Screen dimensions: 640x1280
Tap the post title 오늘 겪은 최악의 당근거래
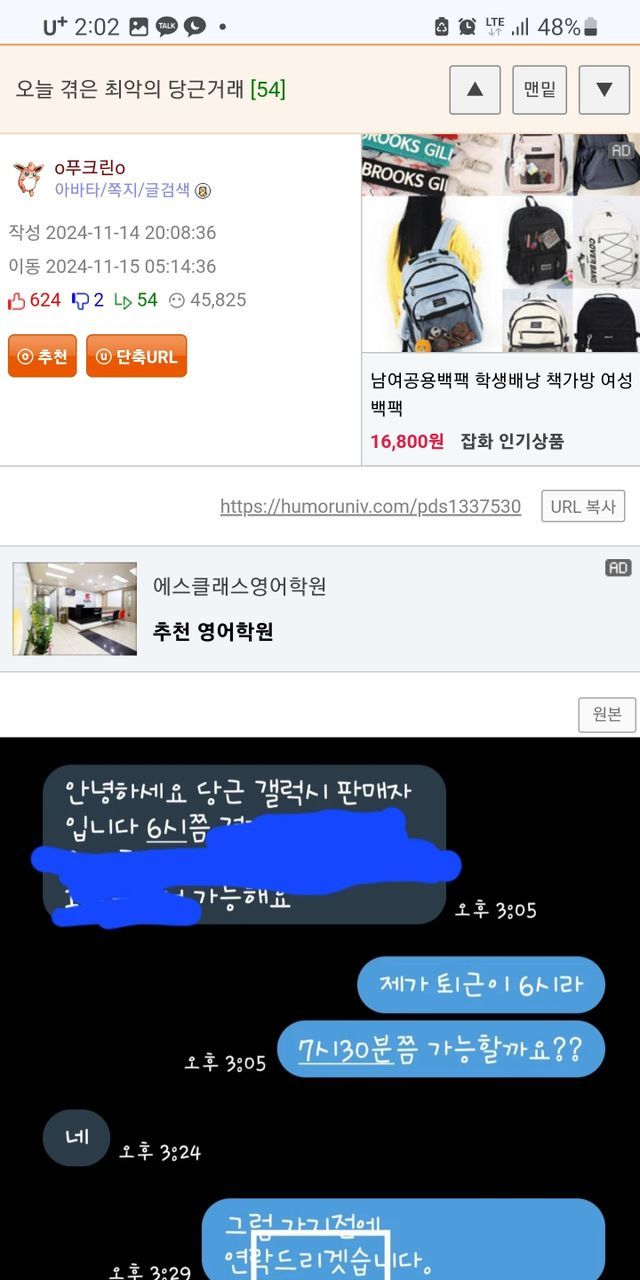[129, 89]
